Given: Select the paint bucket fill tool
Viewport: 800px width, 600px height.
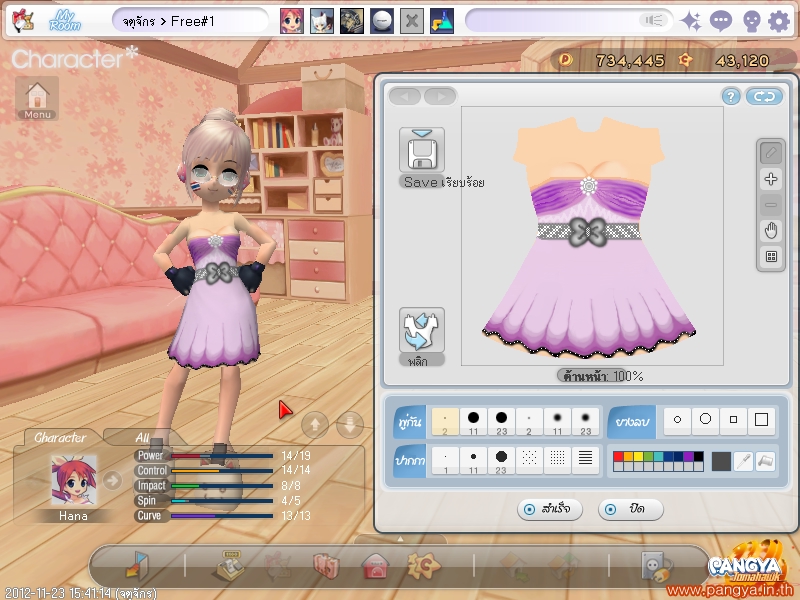Looking at the screenshot, I should [765, 461].
